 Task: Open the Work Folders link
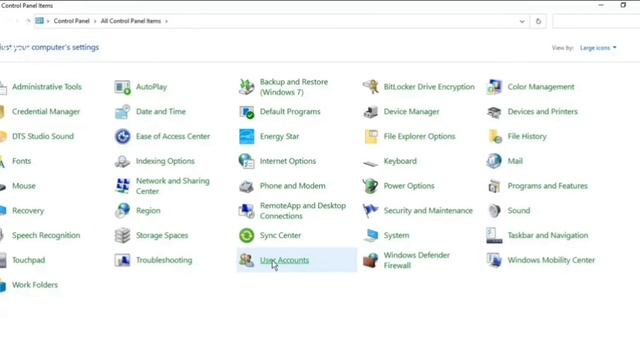click(35, 285)
